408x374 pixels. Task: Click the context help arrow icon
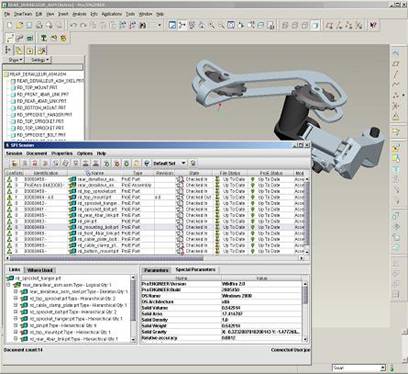coord(373,25)
